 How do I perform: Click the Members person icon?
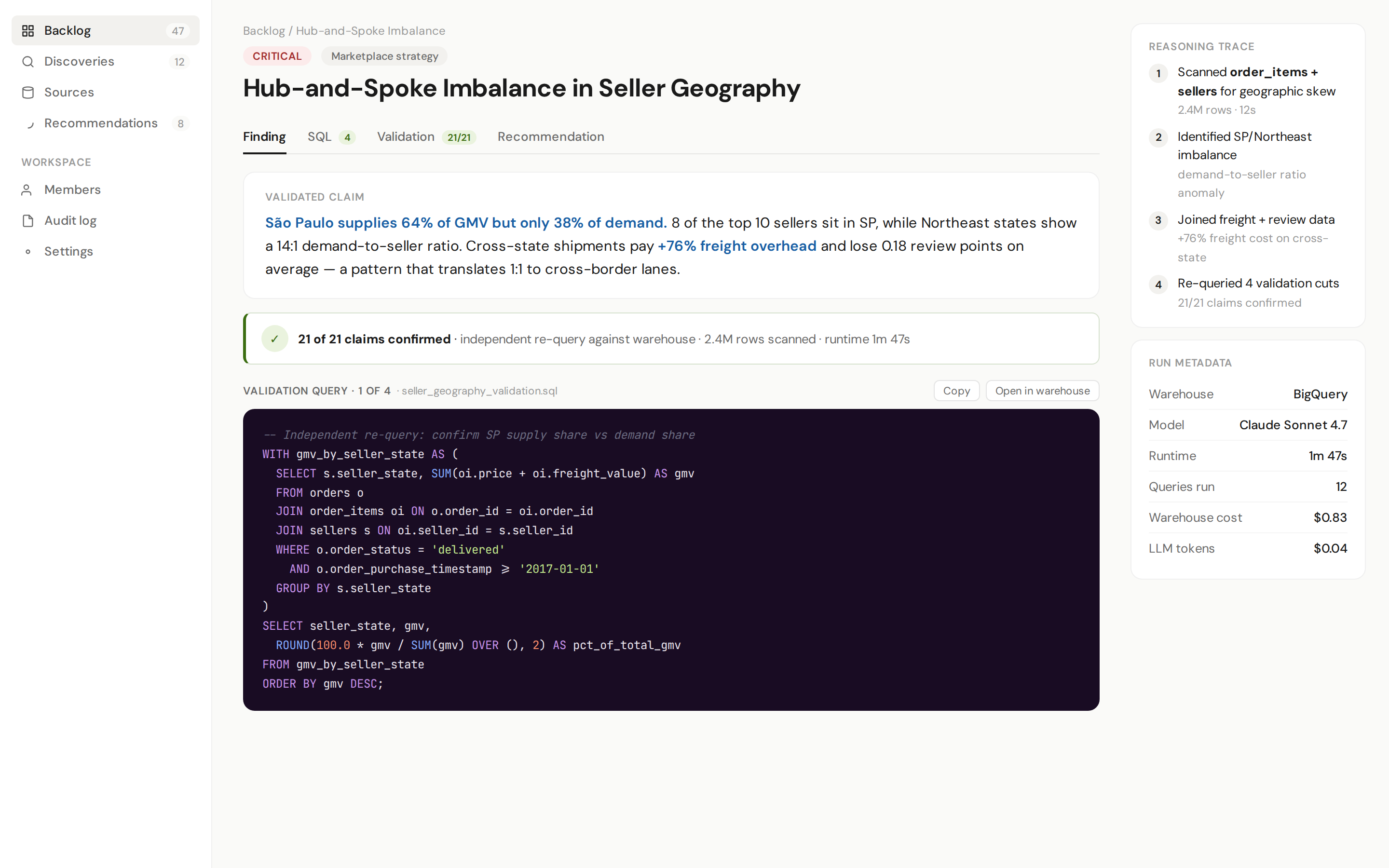coord(27,190)
